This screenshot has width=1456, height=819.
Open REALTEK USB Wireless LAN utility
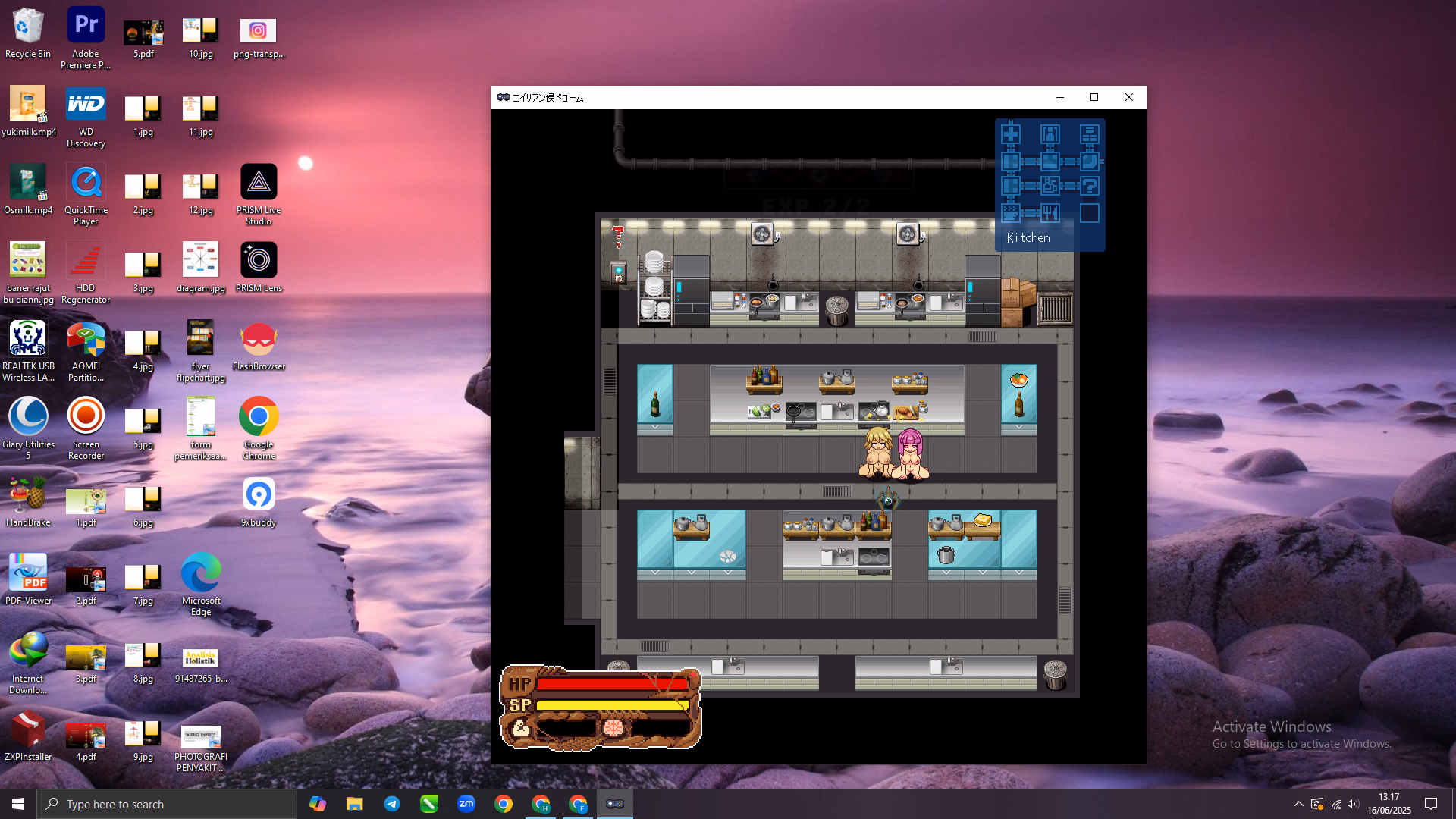click(x=28, y=351)
